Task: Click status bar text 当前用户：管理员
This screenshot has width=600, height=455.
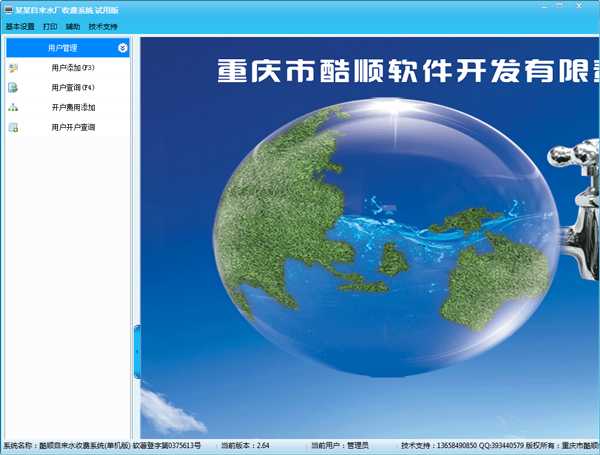Action: 340,445
